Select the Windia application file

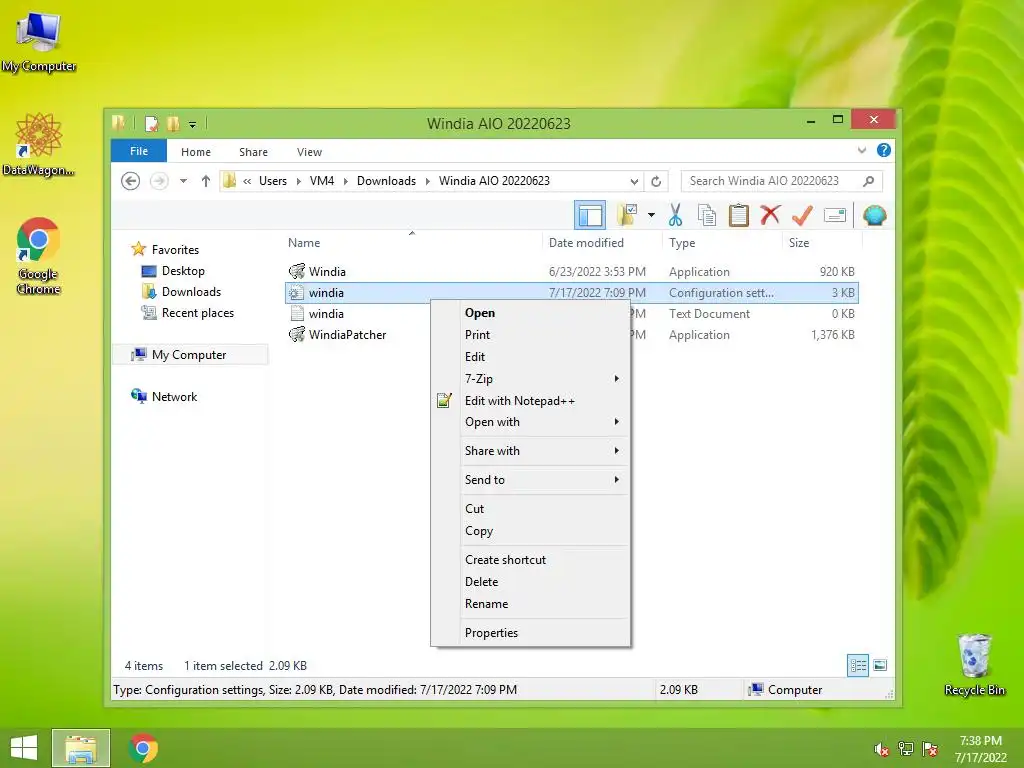tap(571, 272)
